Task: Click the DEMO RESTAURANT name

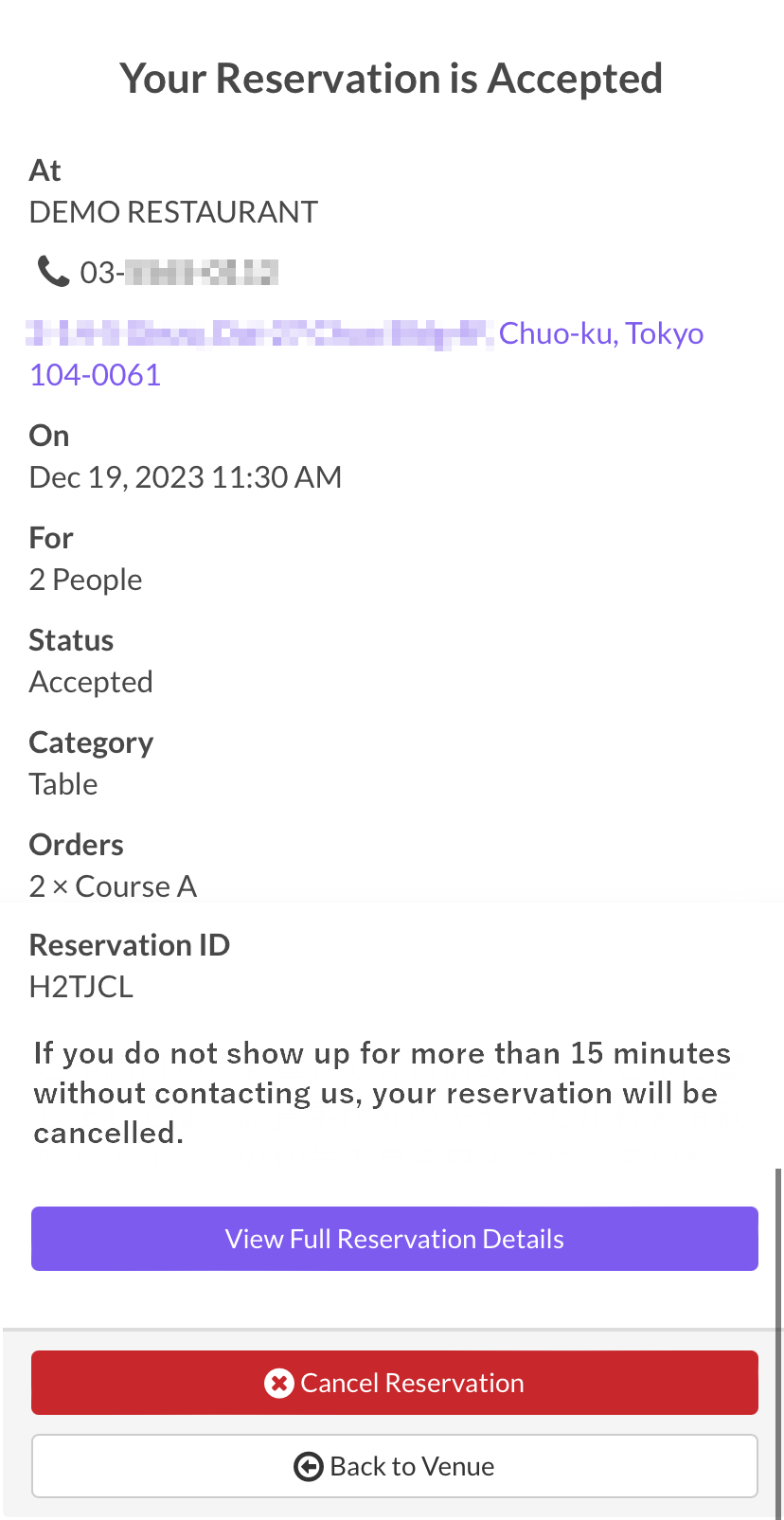Action: point(173,212)
